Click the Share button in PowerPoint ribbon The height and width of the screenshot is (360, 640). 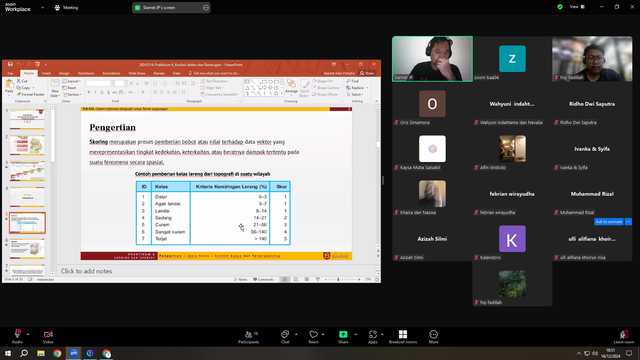tap(367, 73)
